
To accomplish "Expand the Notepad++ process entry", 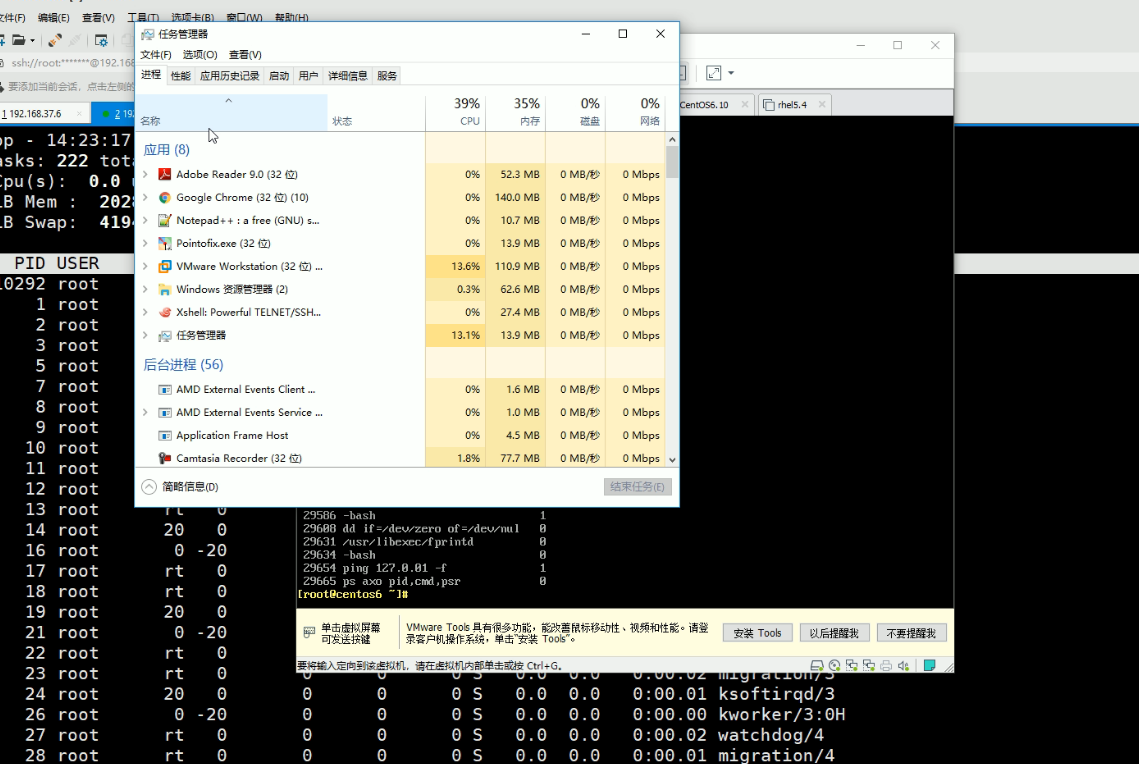I will pos(145,220).
